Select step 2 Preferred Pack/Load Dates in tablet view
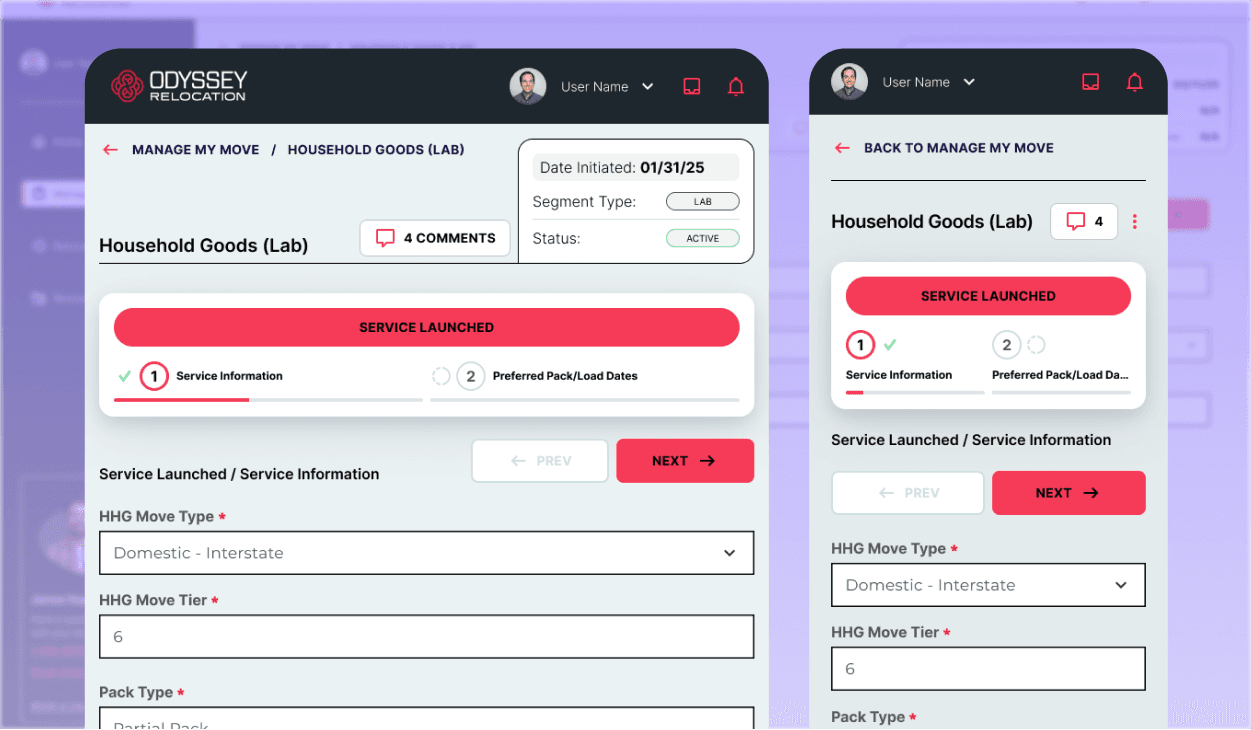Screen dimensions: 1251x730 click(x=547, y=376)
